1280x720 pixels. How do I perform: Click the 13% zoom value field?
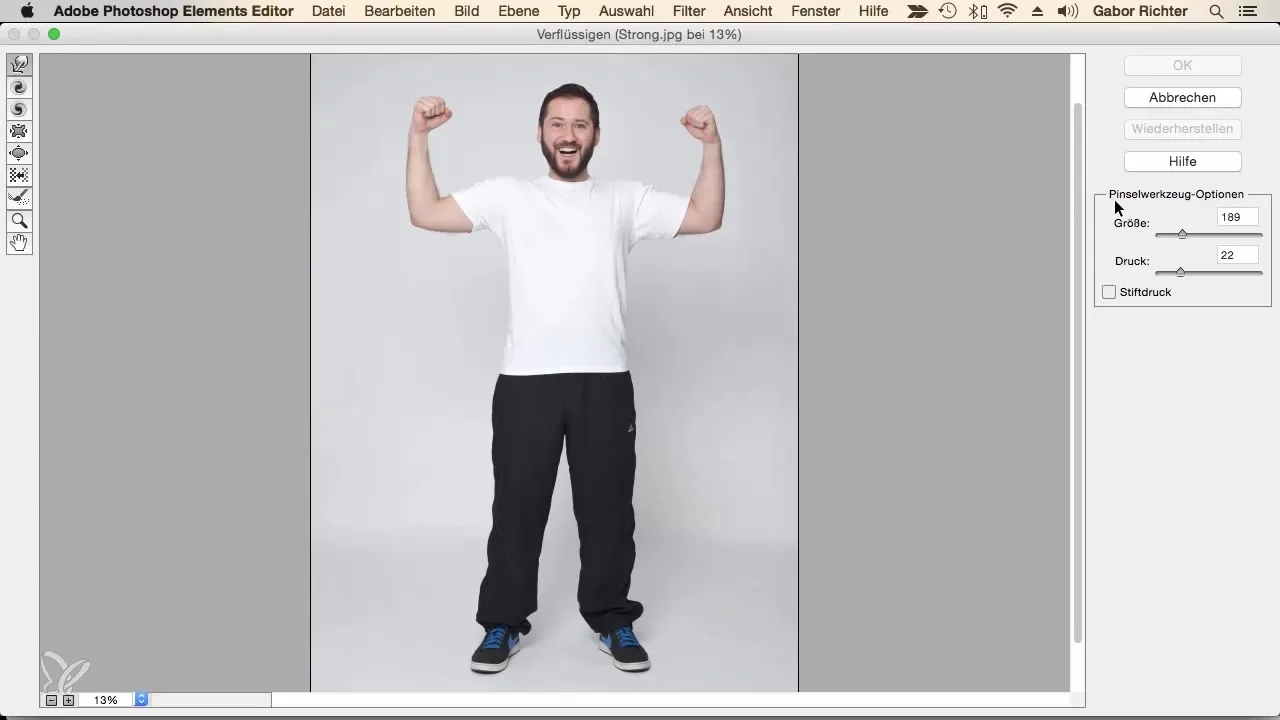[105, 700]
